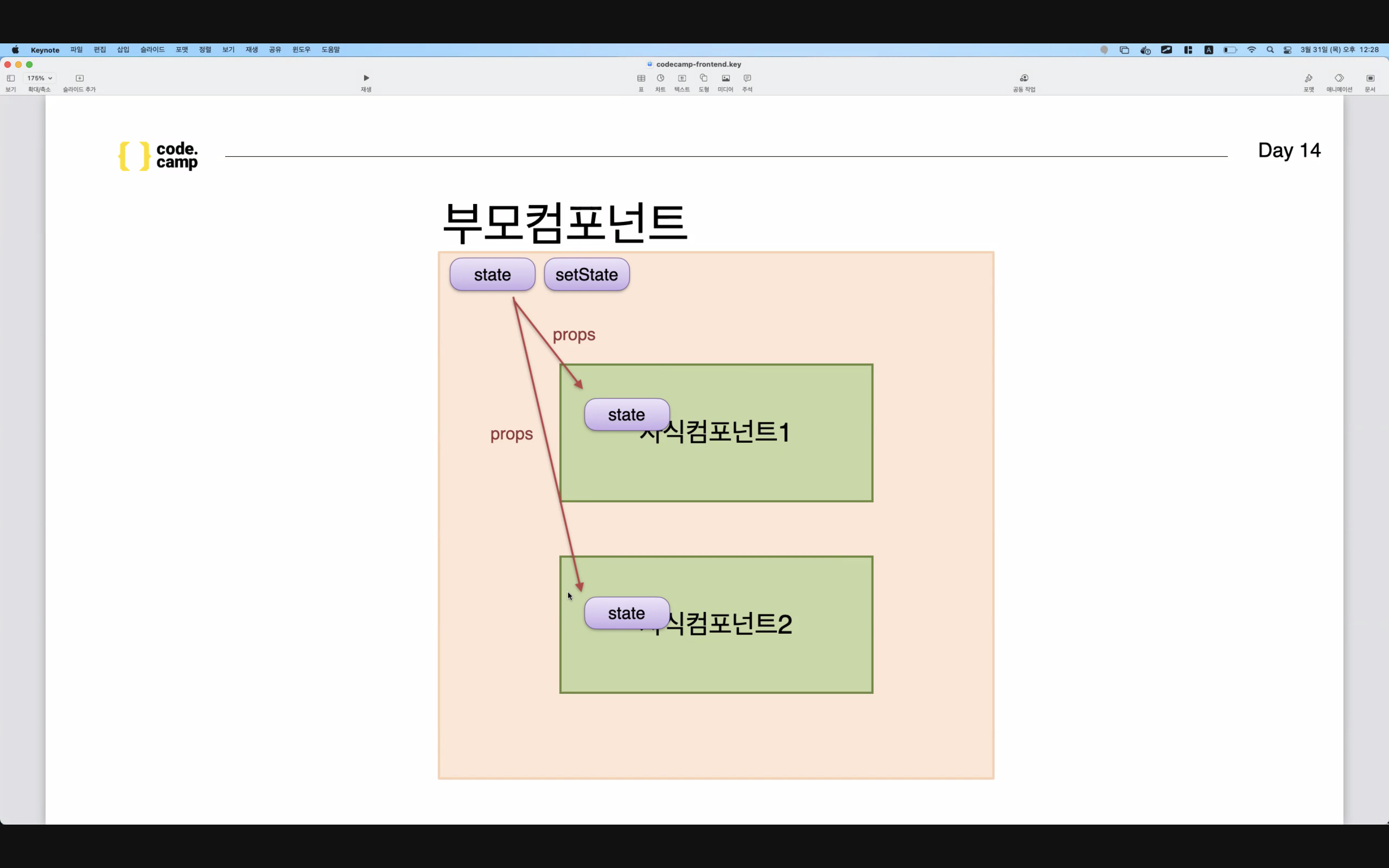
Task: Expand the 175% zoom dropdown
Action: pyautogui.click(x=40, y=79)
